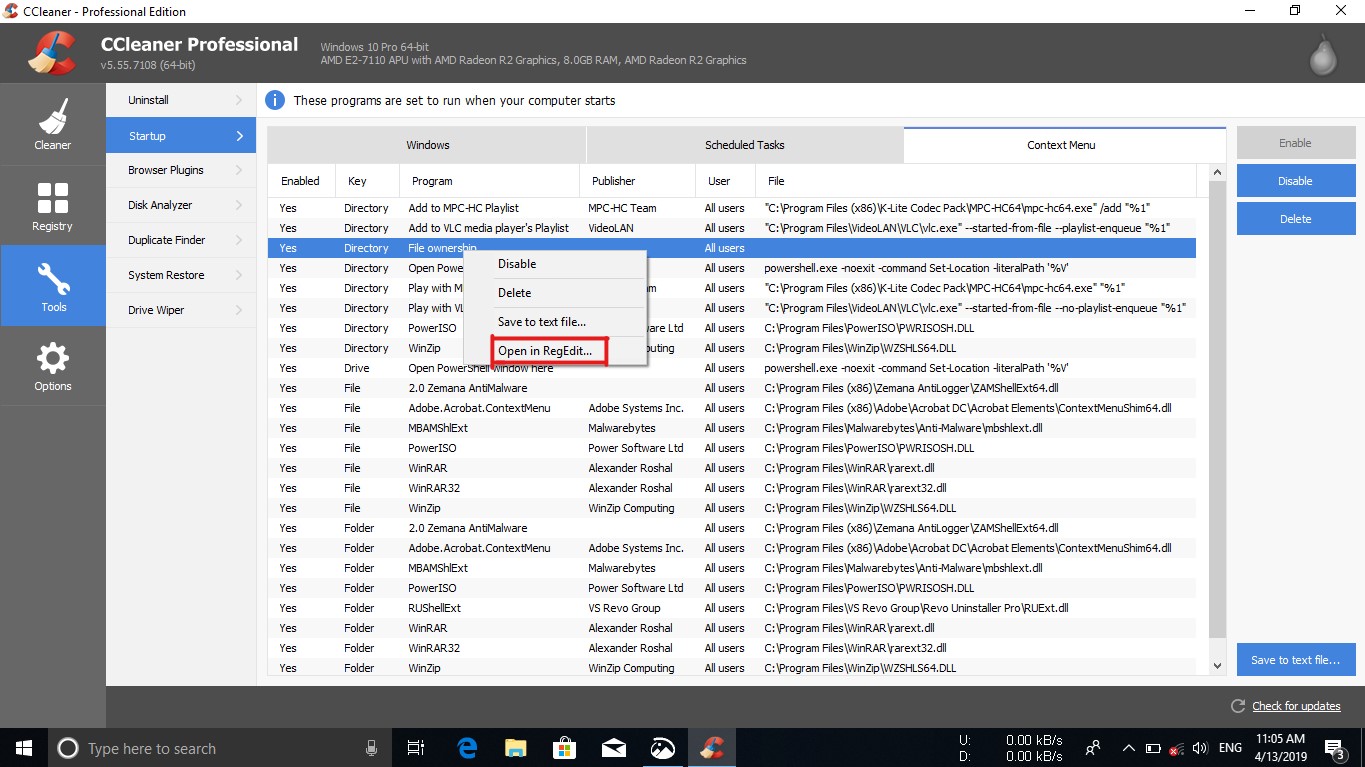Click the Delete button in the right panel
Viewport: 1365px width, 767px height.
pyautogui.click(x=1295, y=219)
